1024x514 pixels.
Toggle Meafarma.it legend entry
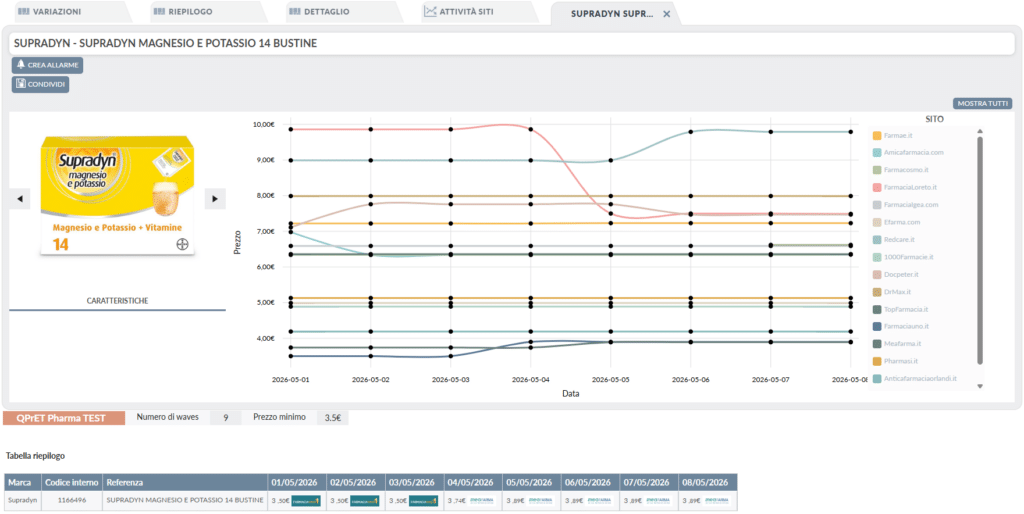pos(897,344)
